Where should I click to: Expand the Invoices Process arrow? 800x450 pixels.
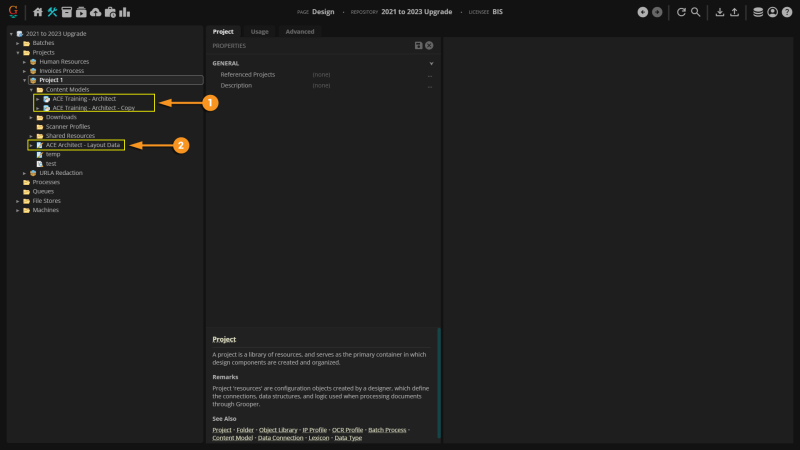pos(24,71)
